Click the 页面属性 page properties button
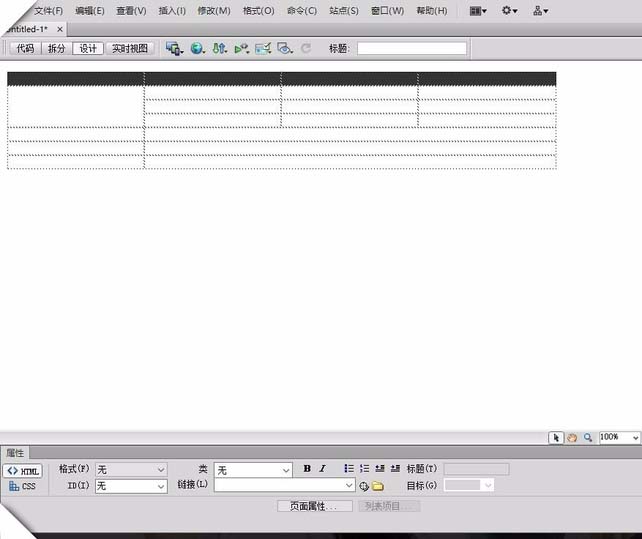642x539 pixels. (x=314, y=506)
